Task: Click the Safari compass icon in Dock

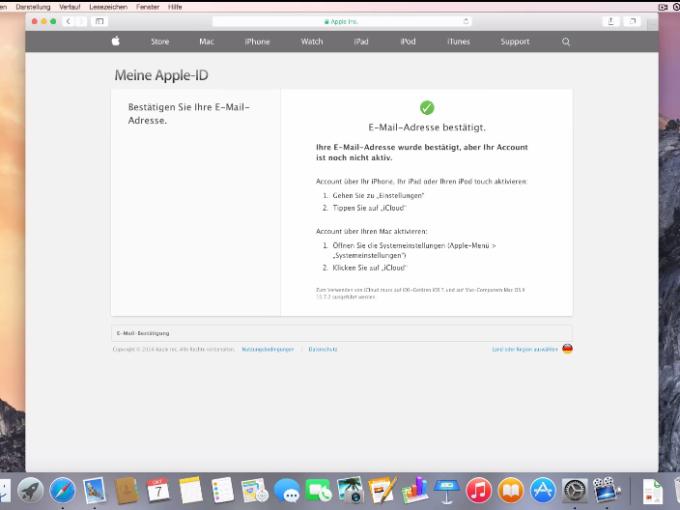Action: (62, 490)
